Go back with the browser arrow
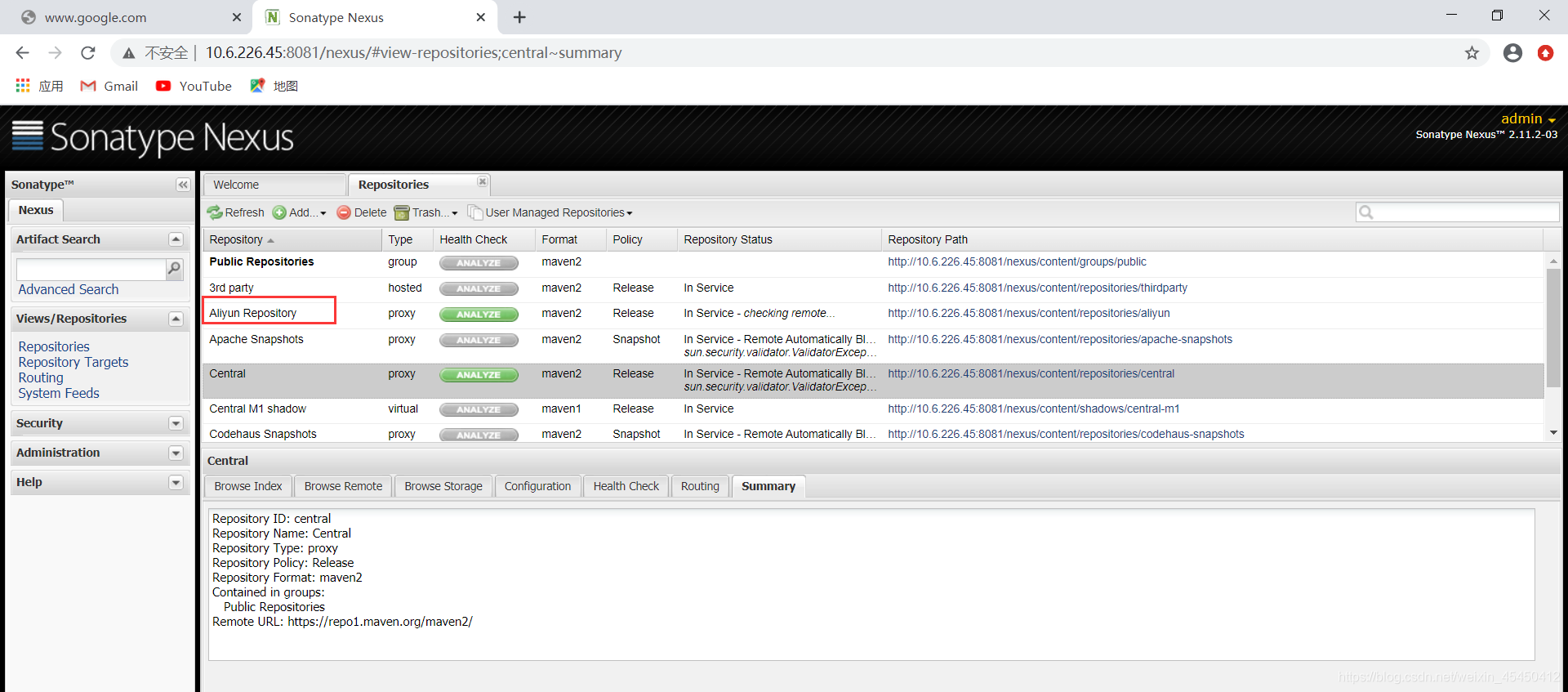Viewport: 1568px width, 692px height. tap(23, 53)
